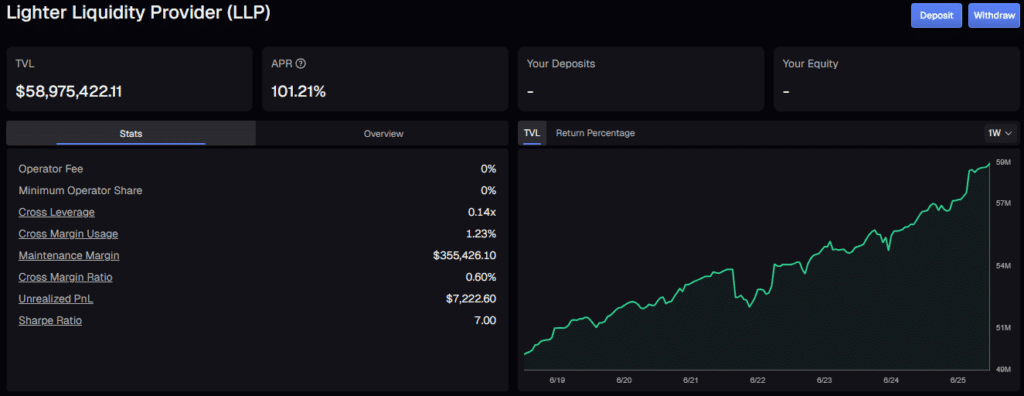The height and width of the screenshot is (396, 1024).
Task: Show the Return Percentage chart tab
Action: click(x=595, y=133)
